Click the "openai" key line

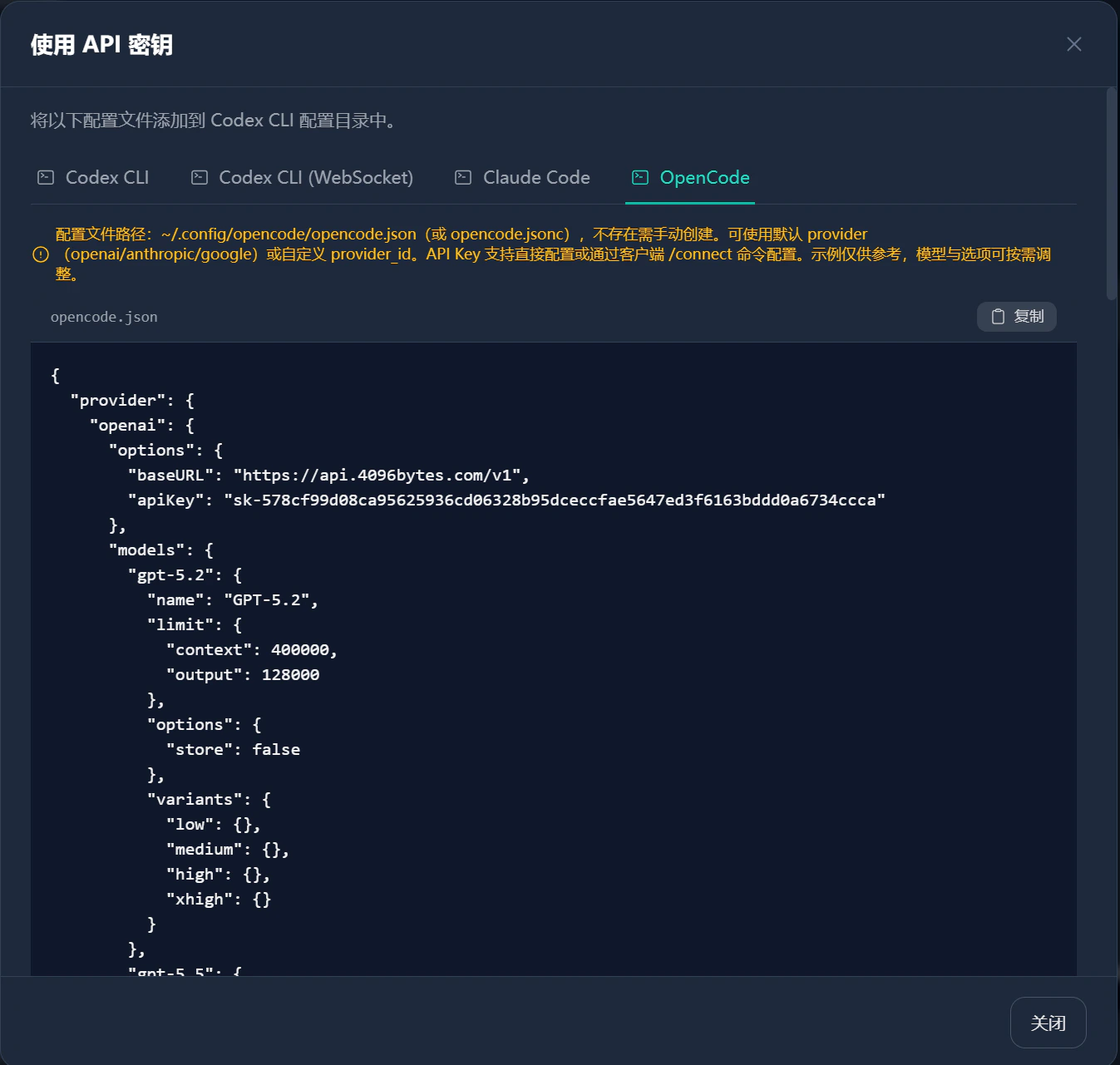(141, 426)
